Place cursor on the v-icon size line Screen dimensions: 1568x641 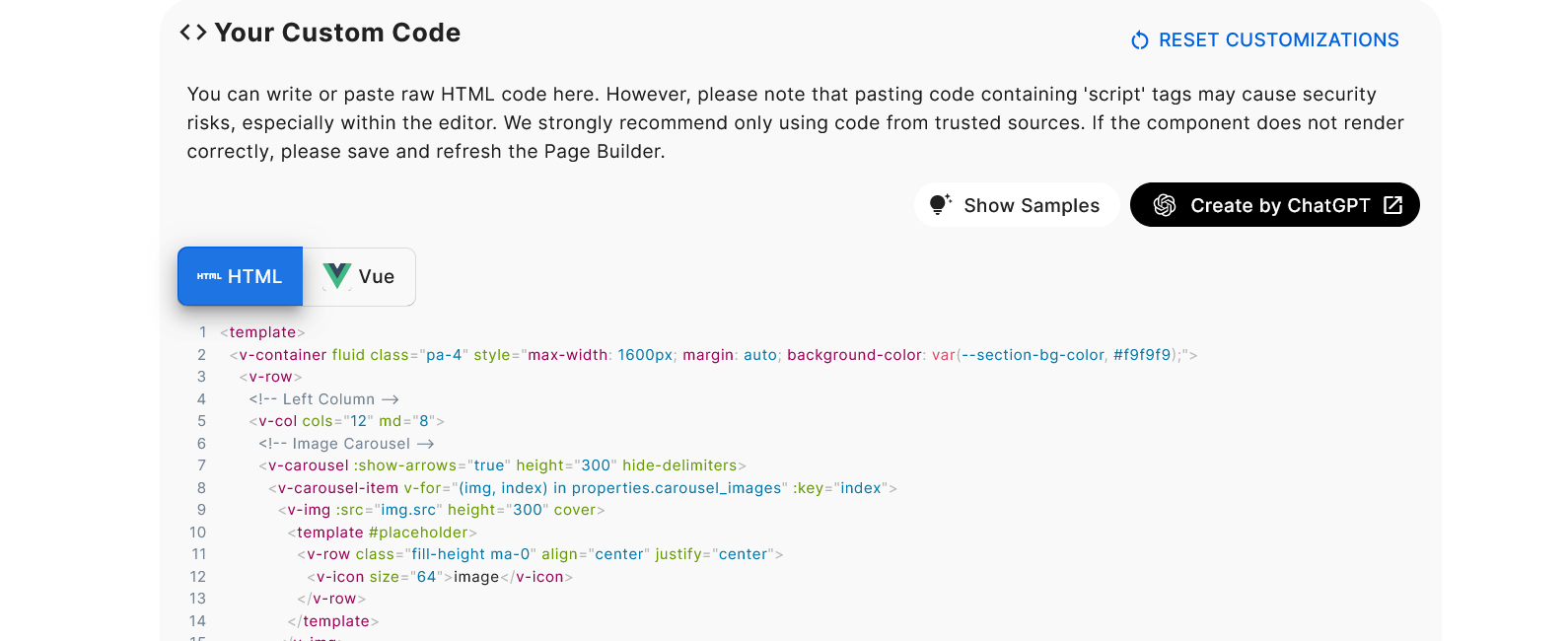click(x=440, y=577)
